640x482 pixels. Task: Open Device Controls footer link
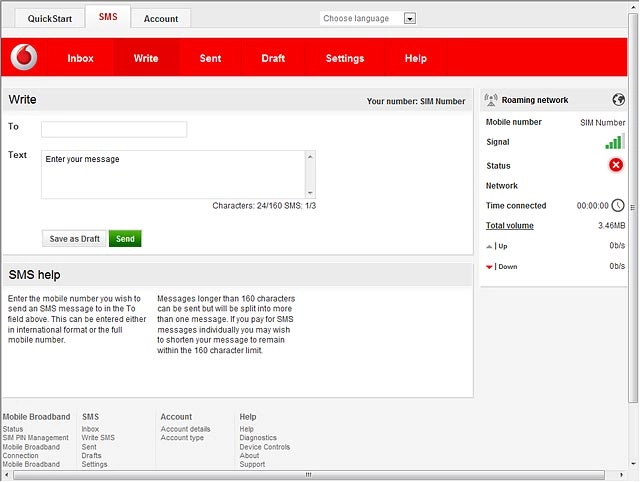(x=264, y=447)
